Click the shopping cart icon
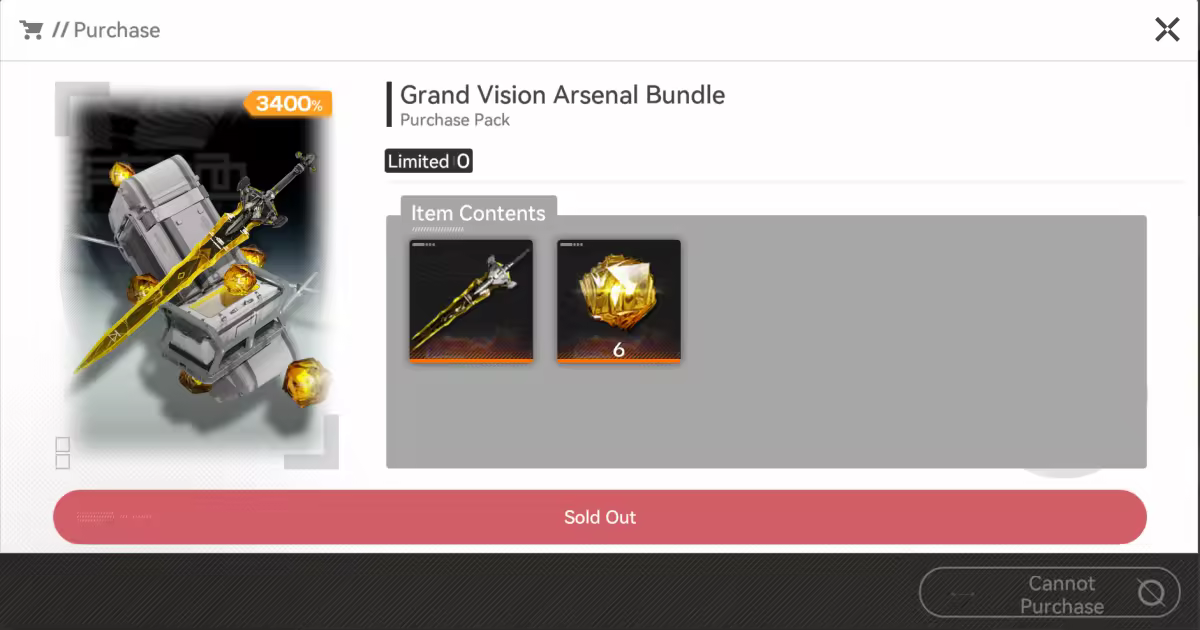Screen dimensions: 1200x630 [31, 30]
